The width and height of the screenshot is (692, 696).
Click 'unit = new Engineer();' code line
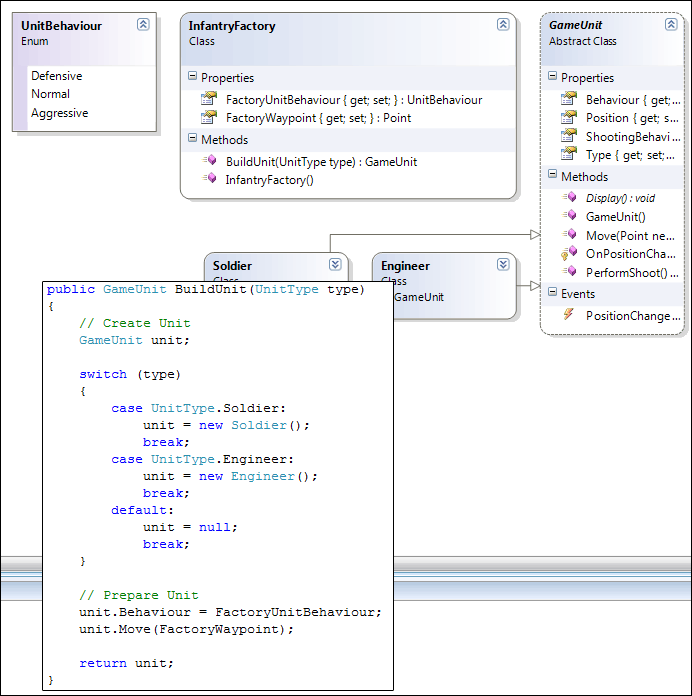230,476
